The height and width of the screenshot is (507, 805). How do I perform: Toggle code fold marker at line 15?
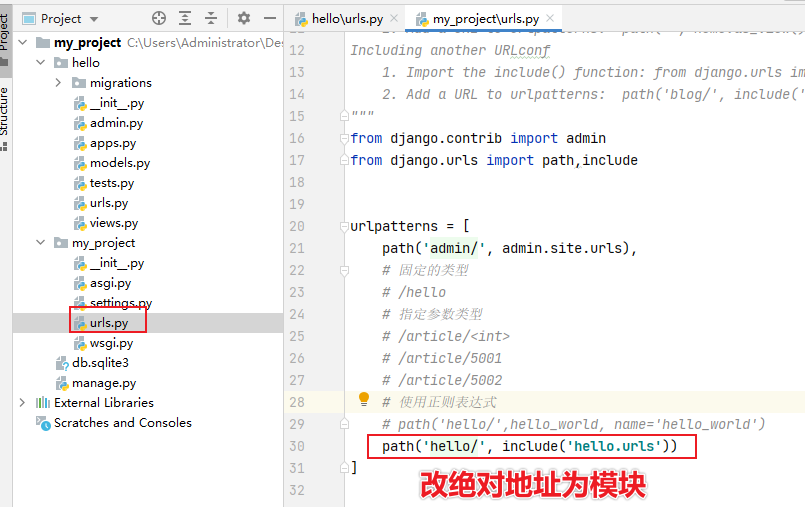(x=344, y=116)
